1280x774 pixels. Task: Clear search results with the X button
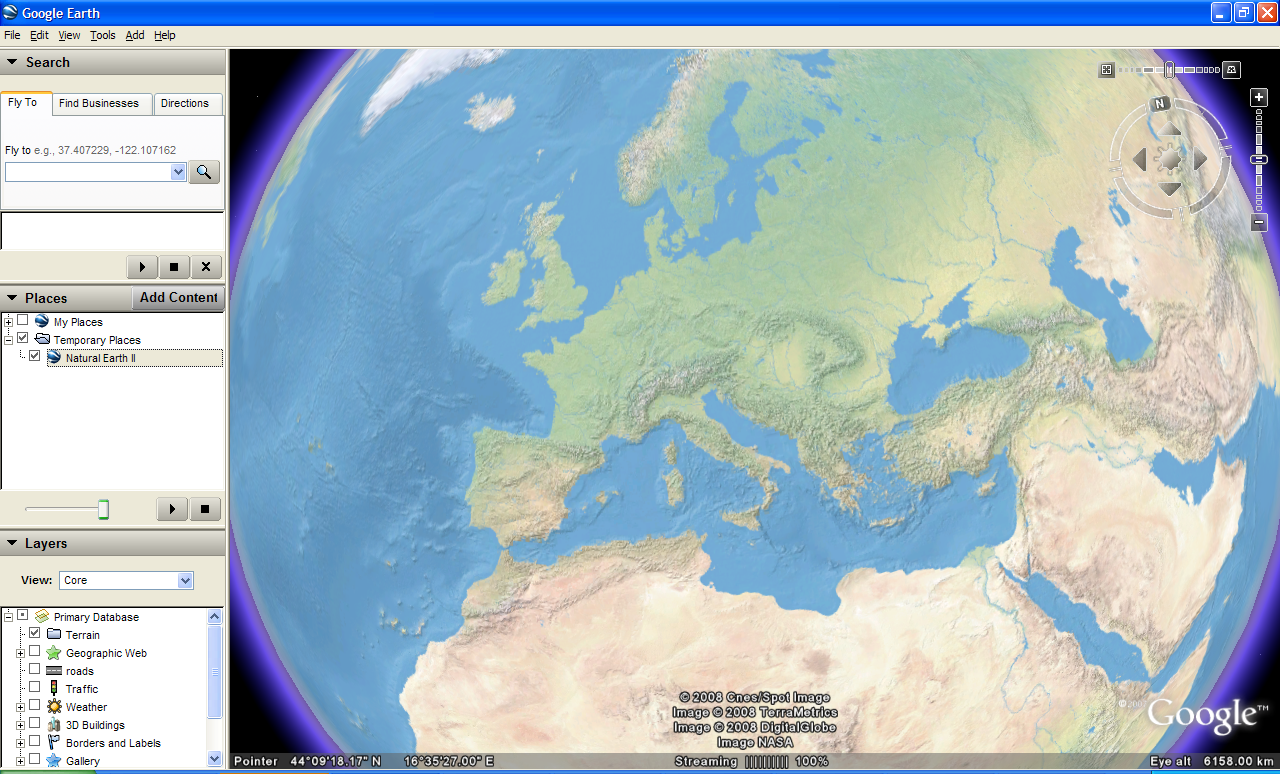click(x=206, y=267)
